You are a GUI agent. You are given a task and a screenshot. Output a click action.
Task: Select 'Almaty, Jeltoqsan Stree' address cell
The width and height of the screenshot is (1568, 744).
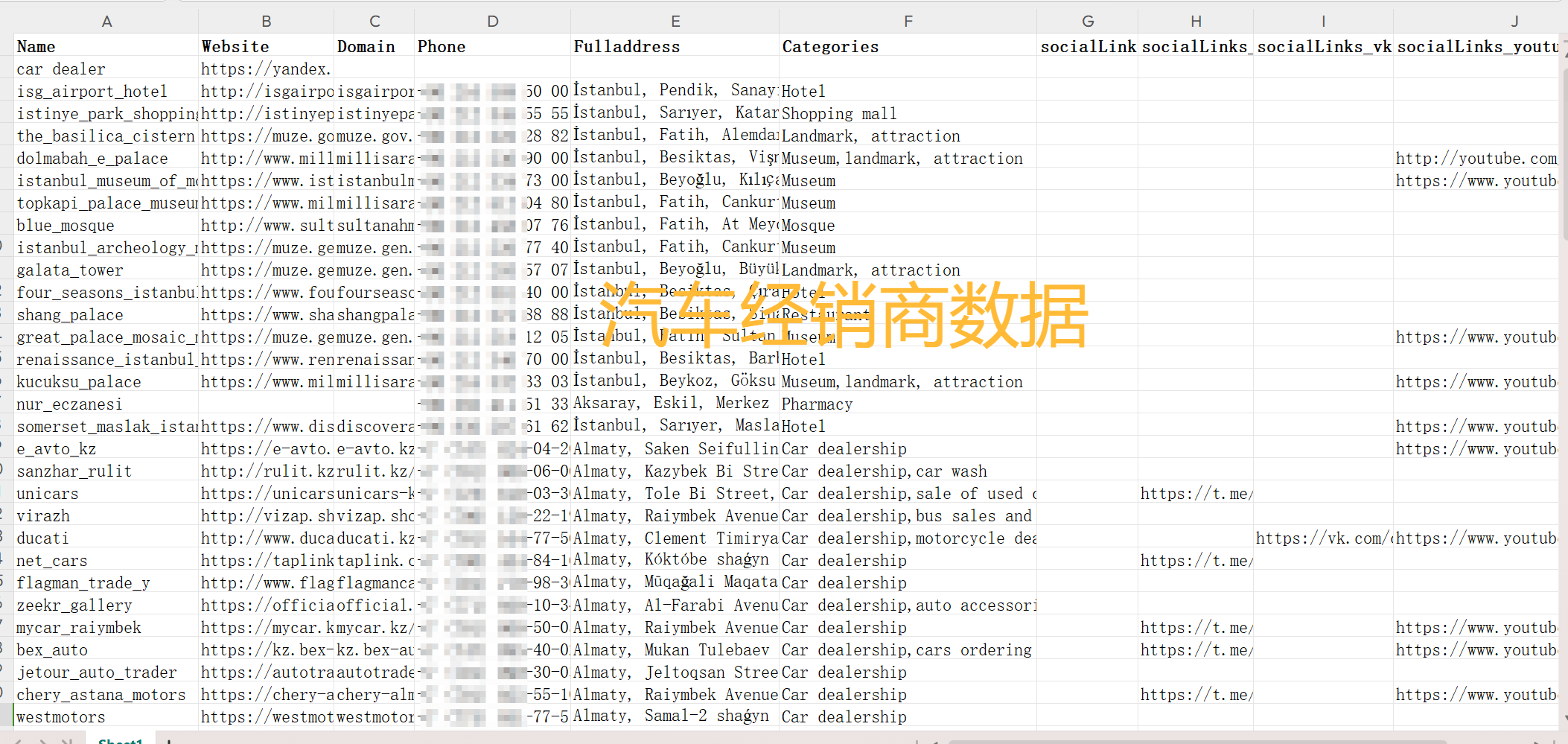[x=675, y=672]
